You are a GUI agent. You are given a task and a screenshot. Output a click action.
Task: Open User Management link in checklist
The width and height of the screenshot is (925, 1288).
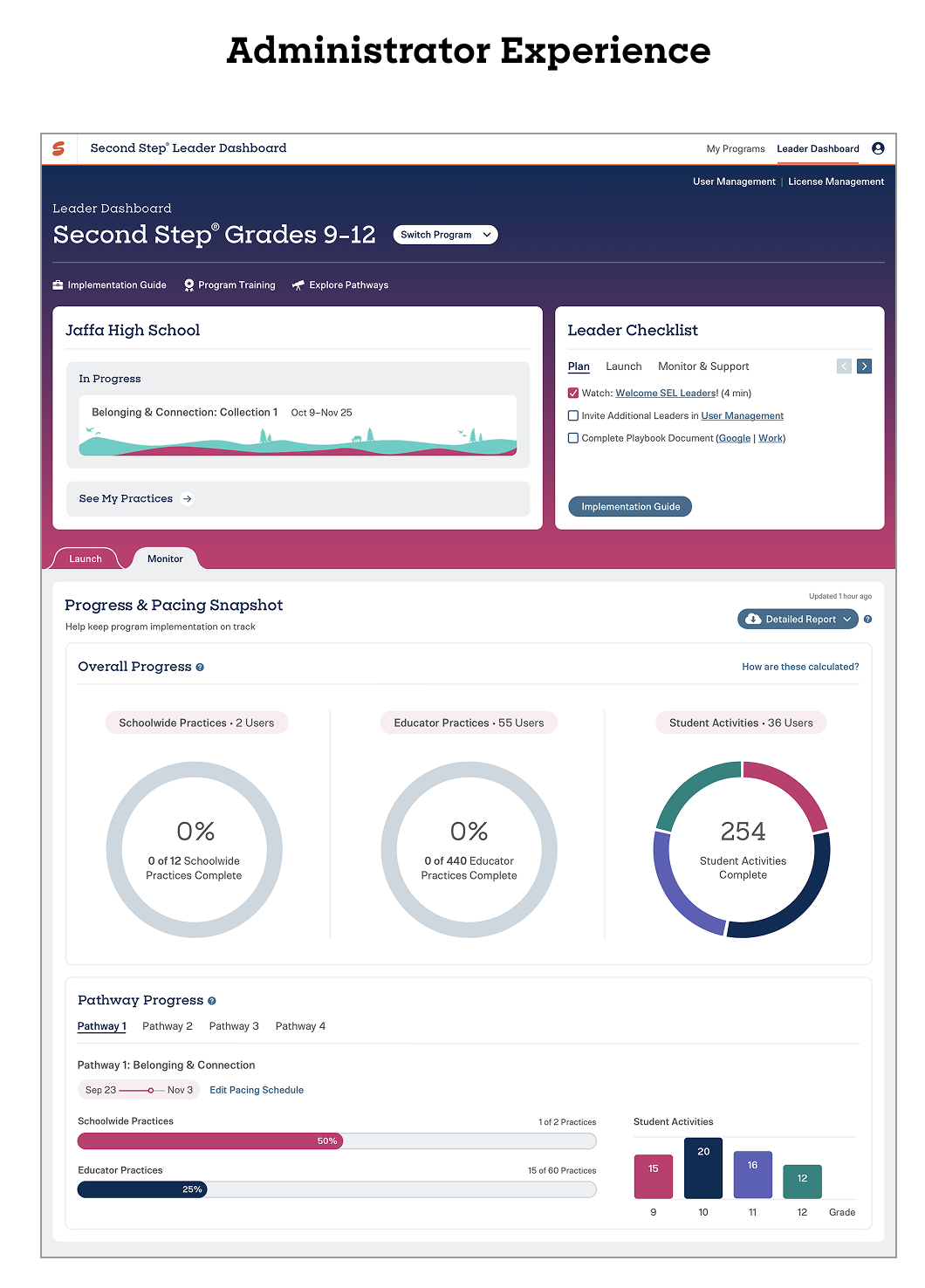pos(743,416)
